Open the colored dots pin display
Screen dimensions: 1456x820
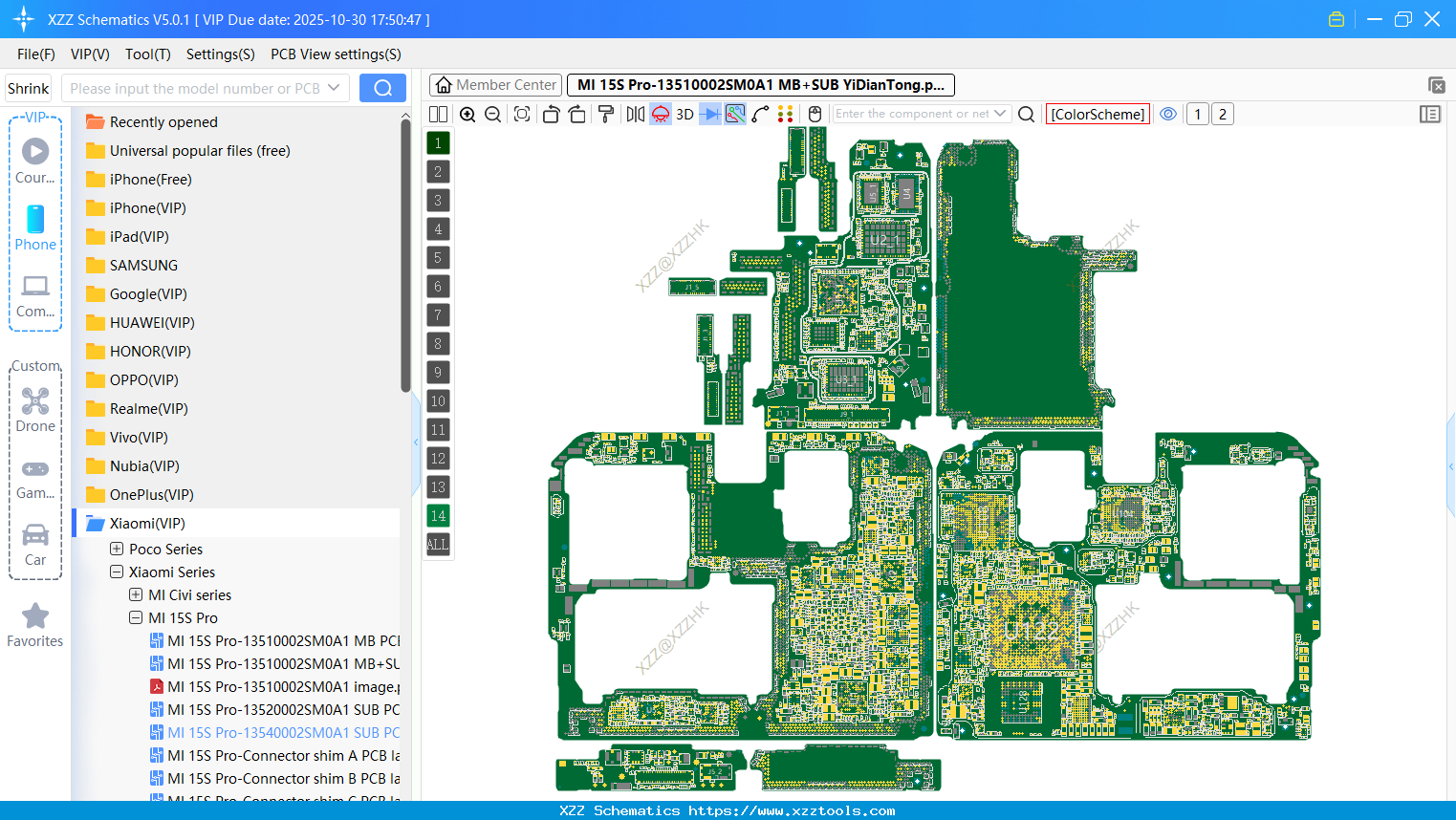pyautogui.click(x=786, y=114)
